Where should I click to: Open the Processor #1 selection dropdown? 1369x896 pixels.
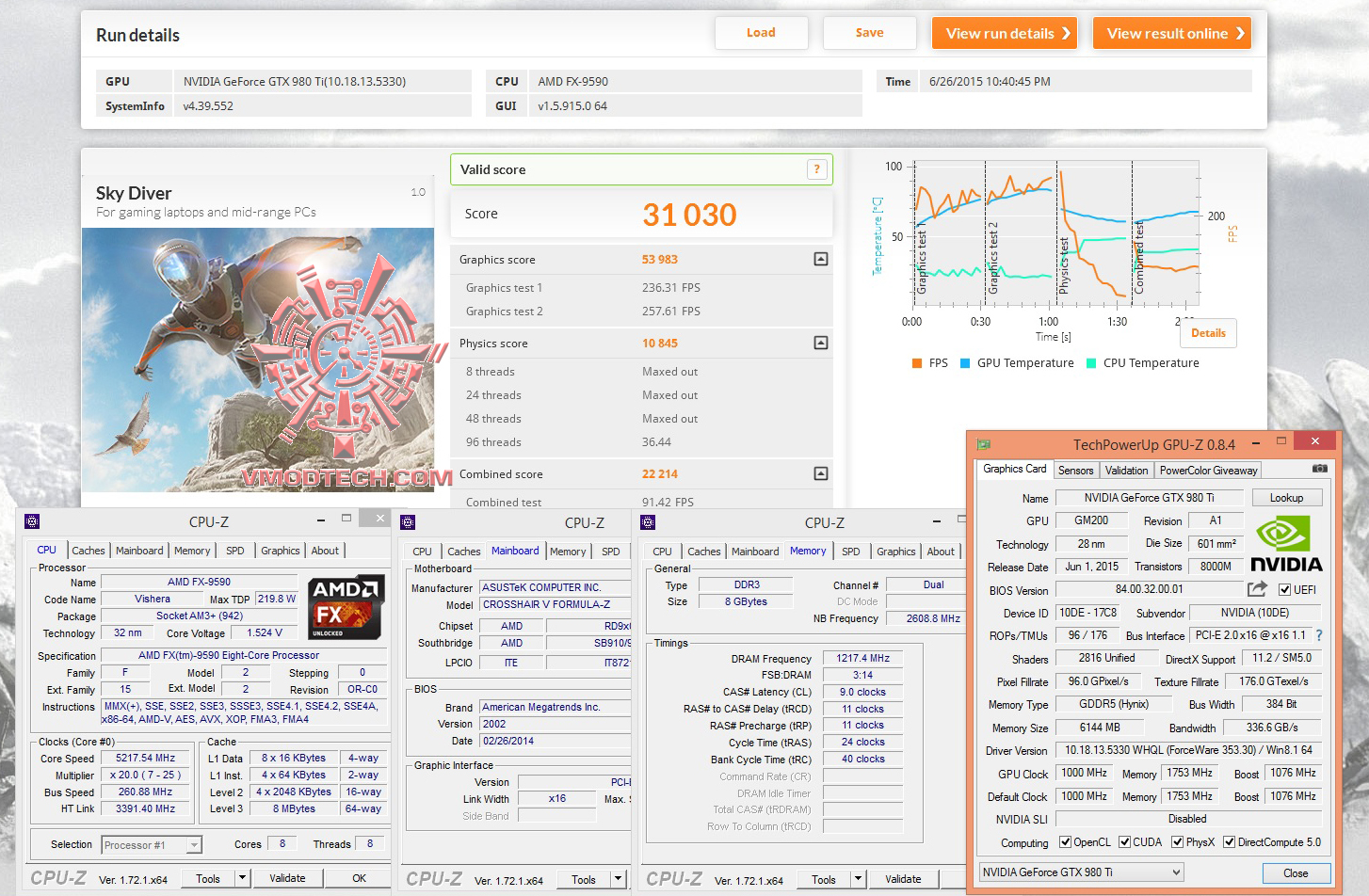[x=152, y=845]
